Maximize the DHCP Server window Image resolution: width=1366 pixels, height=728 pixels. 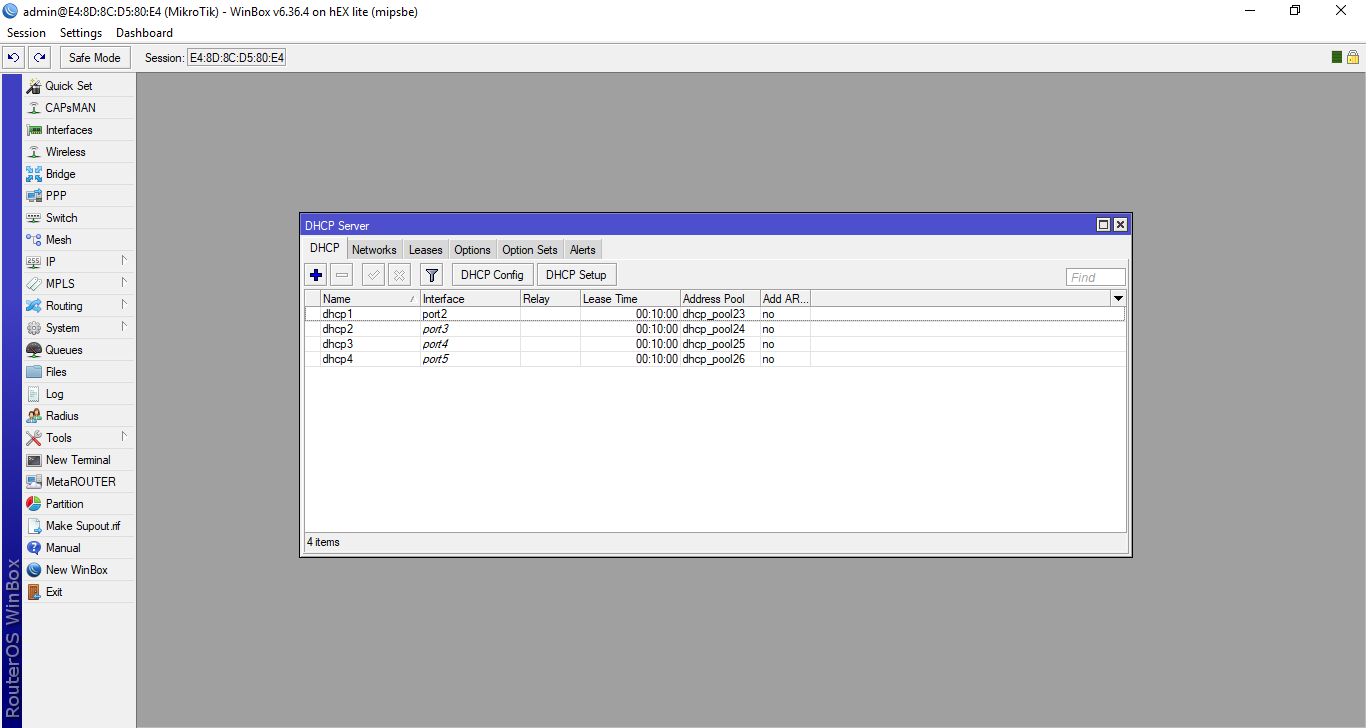tap(1104, 225)
